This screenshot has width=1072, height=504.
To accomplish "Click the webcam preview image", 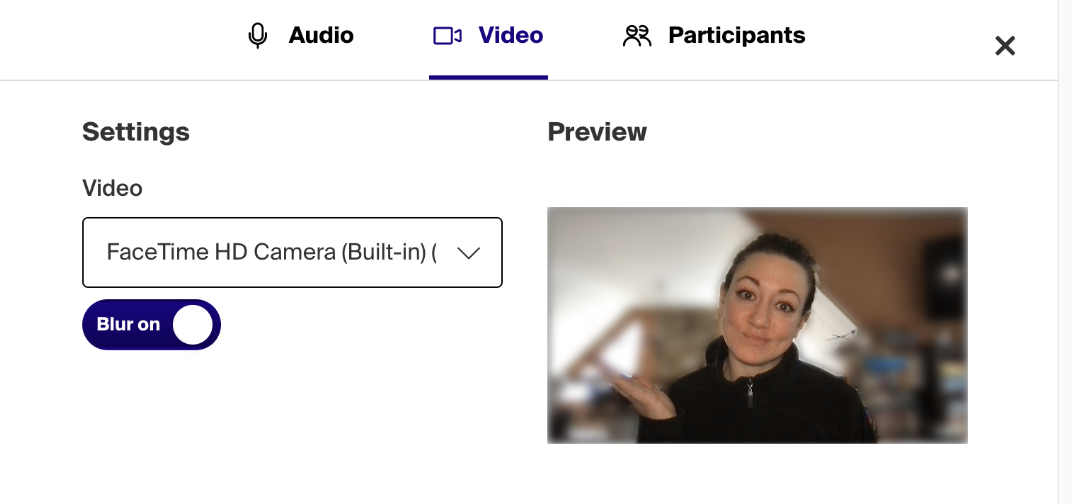I will tap(758, 326).
